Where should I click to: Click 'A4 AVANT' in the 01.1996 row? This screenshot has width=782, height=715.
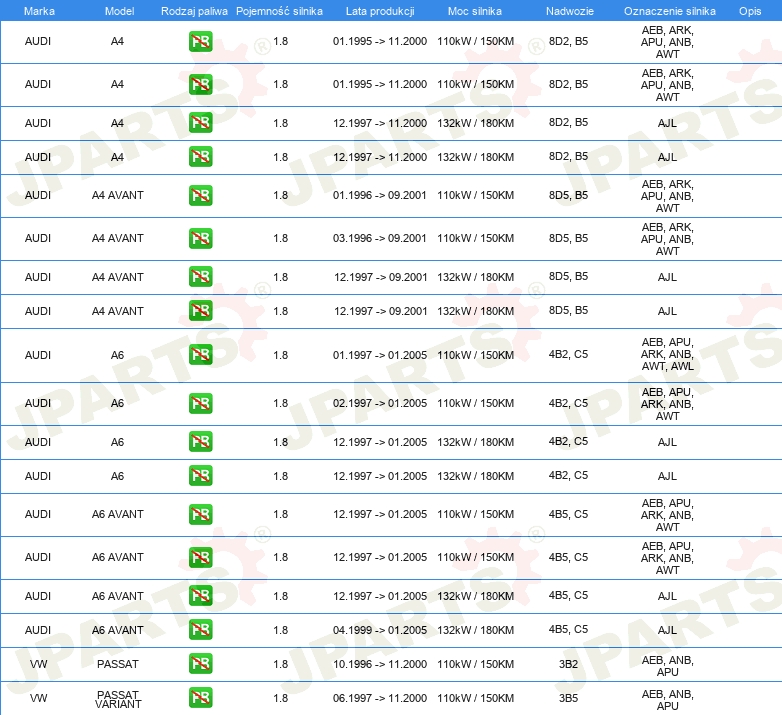click(x=118, y=195)
